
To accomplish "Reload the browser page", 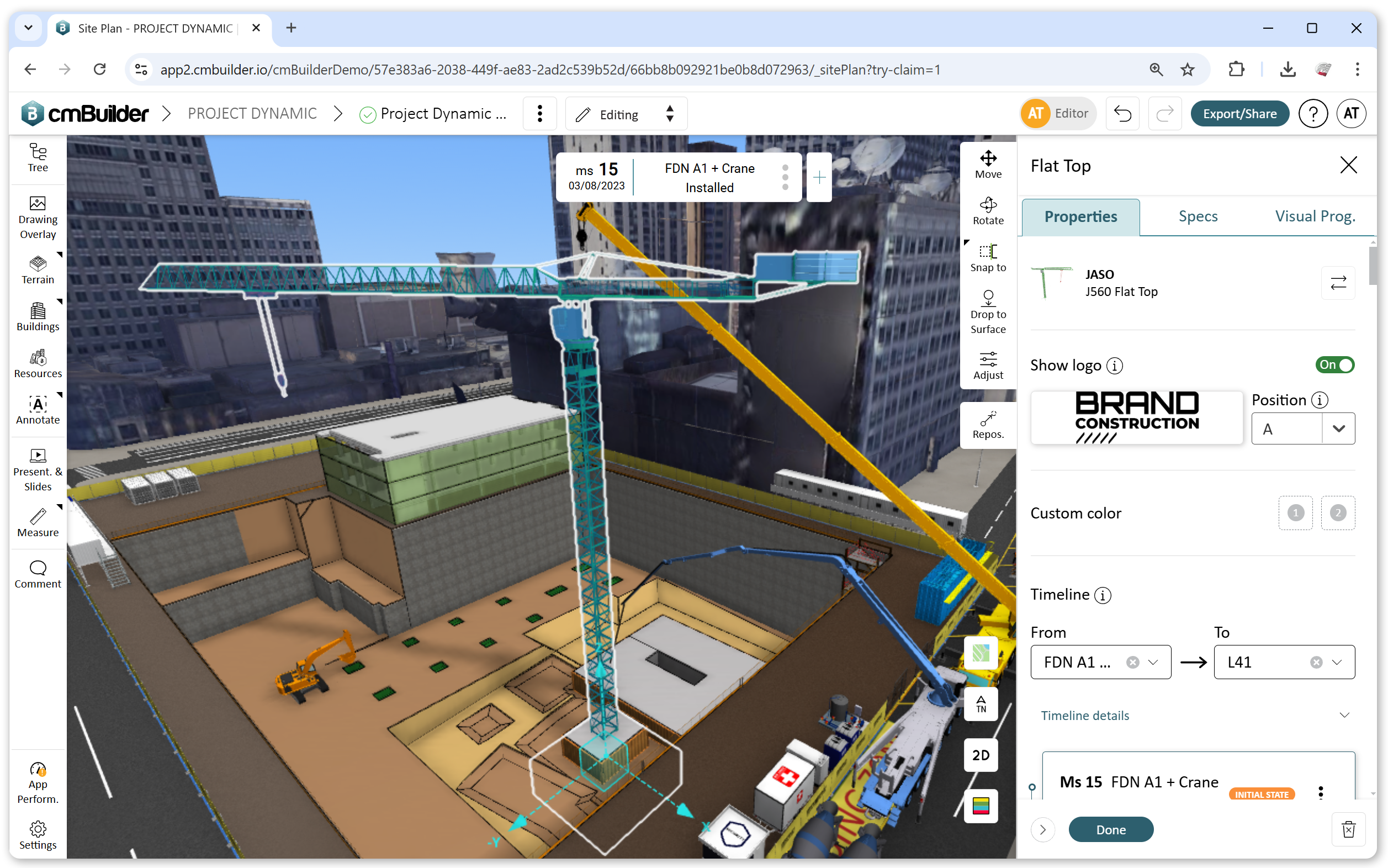I will tap(100, 70).
